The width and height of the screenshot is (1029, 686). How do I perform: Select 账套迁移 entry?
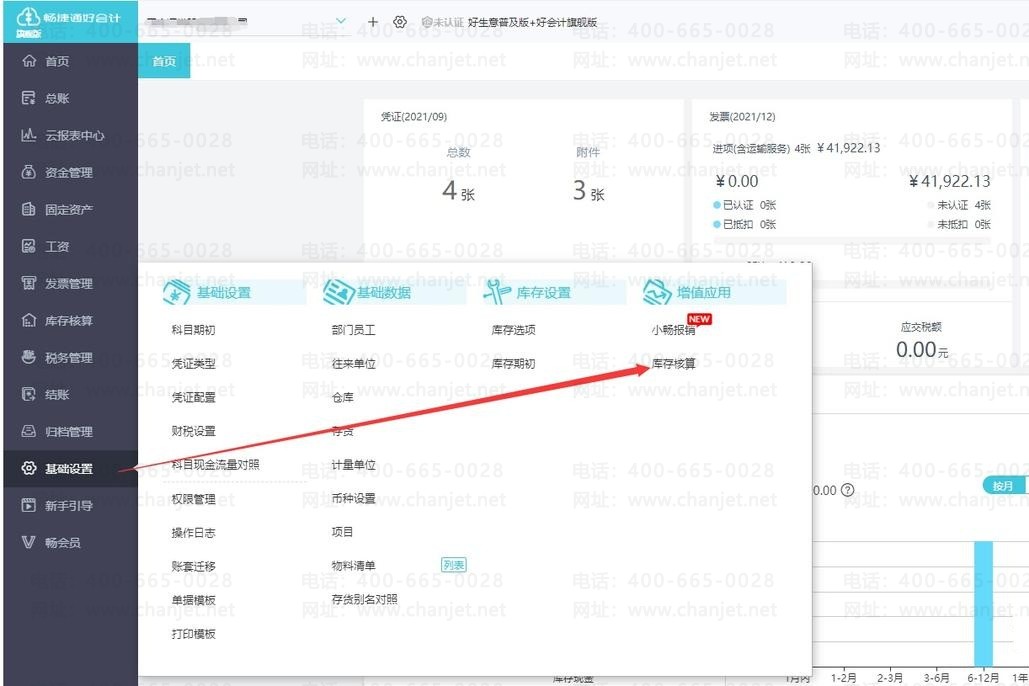pyautogui.click(x=194, y=566)
